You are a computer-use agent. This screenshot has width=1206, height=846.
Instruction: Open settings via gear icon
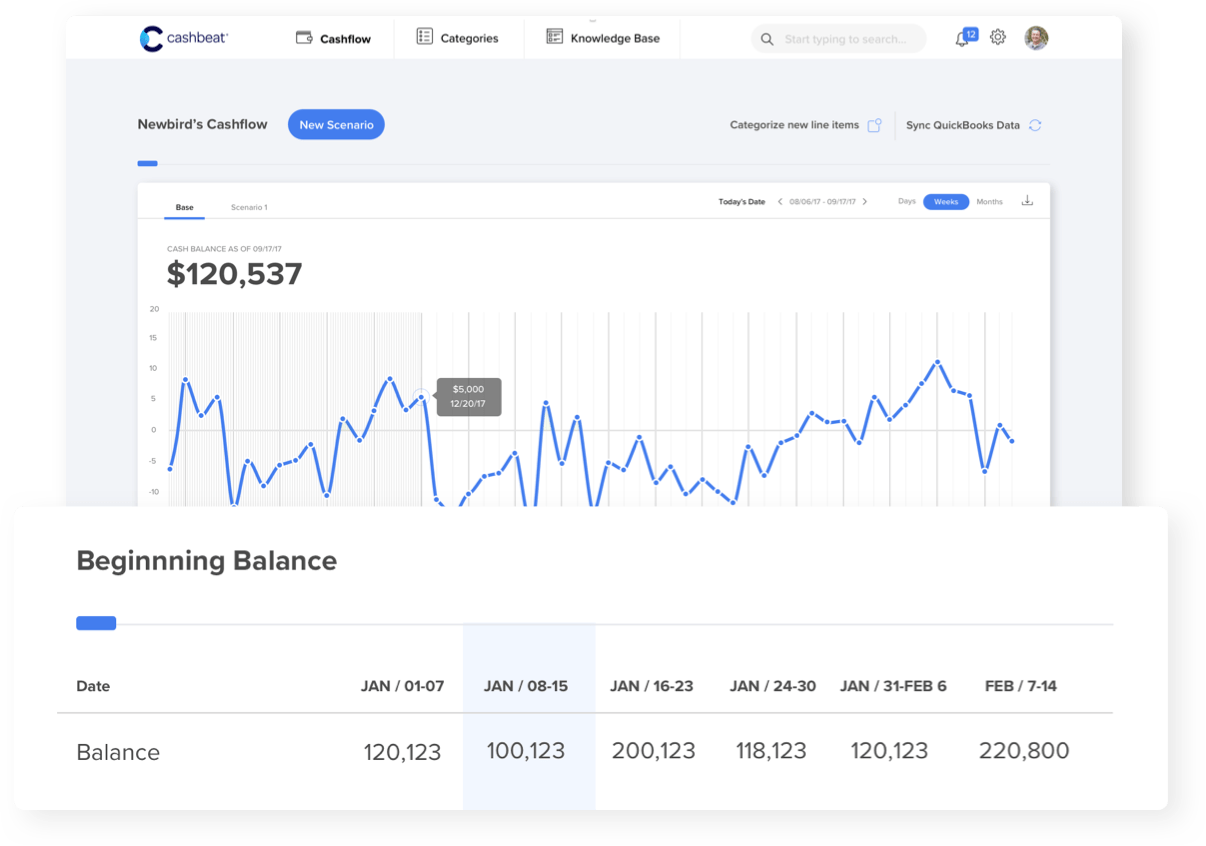coord(997,38)
